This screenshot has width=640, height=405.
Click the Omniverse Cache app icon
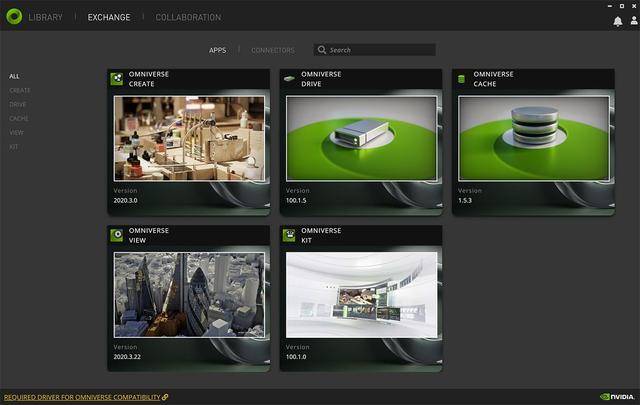(x=461, y=78)
